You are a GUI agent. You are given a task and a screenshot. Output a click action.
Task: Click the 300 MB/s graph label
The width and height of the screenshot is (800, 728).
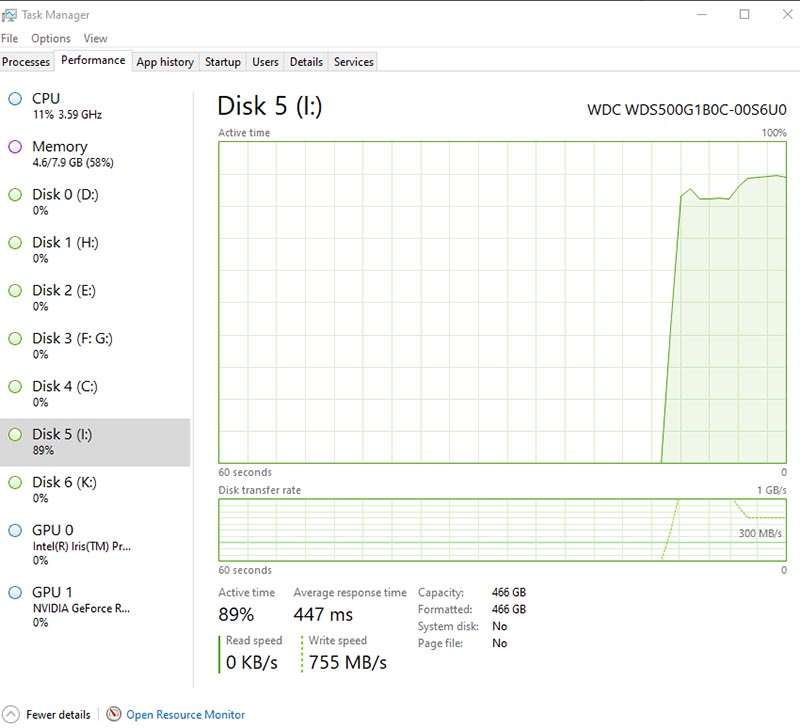[x=760, y=534]
